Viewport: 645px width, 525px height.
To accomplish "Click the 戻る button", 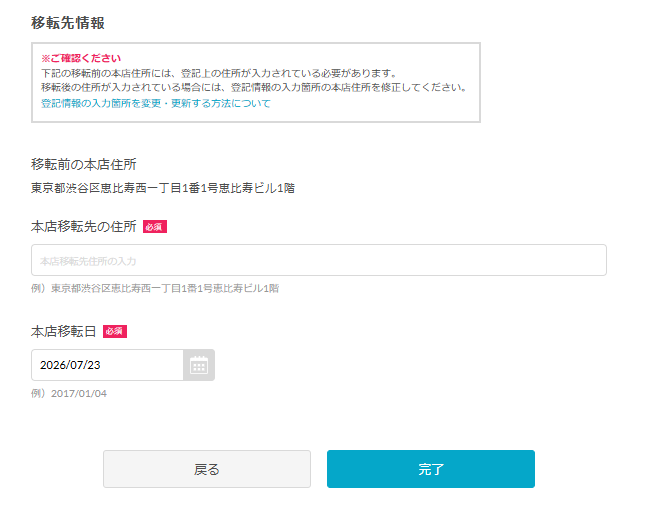I will [x=207, y=469].
